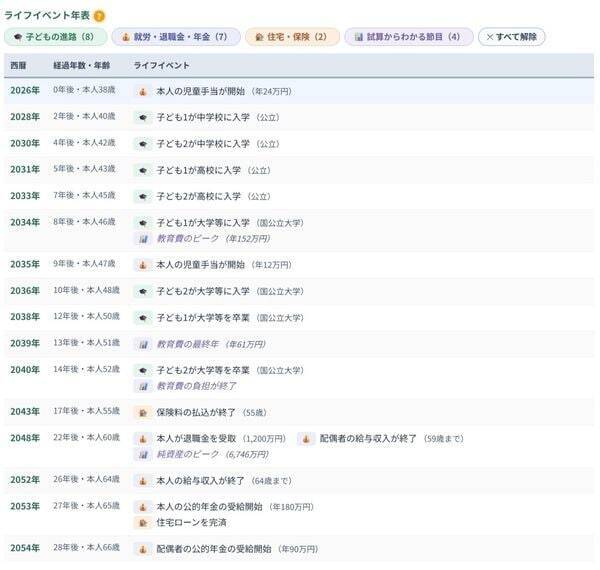Click the text 教育費の最終年 (年61万円)
Screen dimensions: 600x570
coord(211,344)
